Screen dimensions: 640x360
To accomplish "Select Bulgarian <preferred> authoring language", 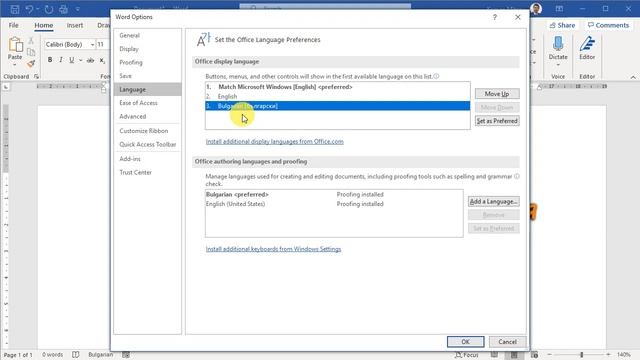I will [334, 195].
